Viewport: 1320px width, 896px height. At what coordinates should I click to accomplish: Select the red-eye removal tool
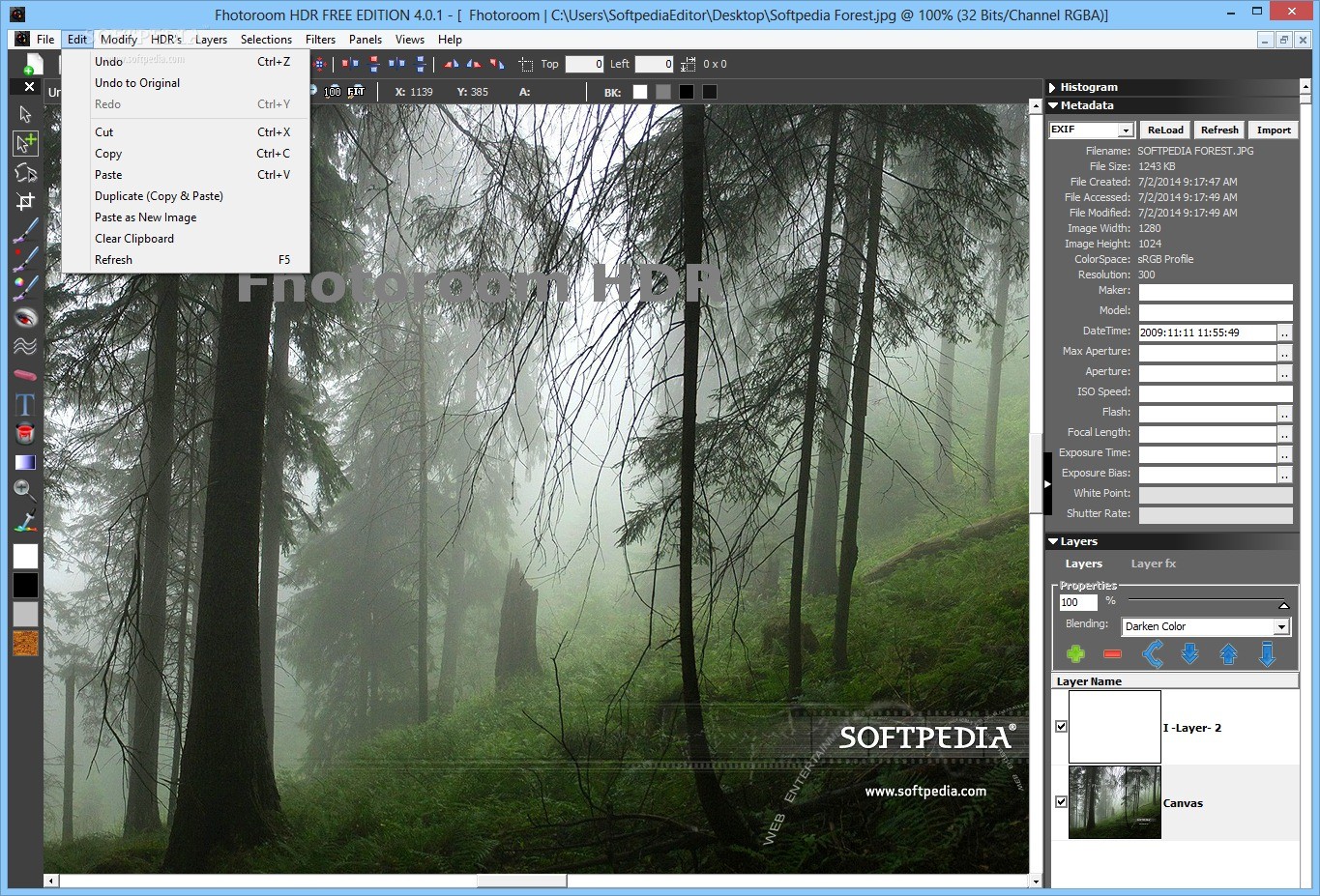pyautogui.click(x=25, y=317)
